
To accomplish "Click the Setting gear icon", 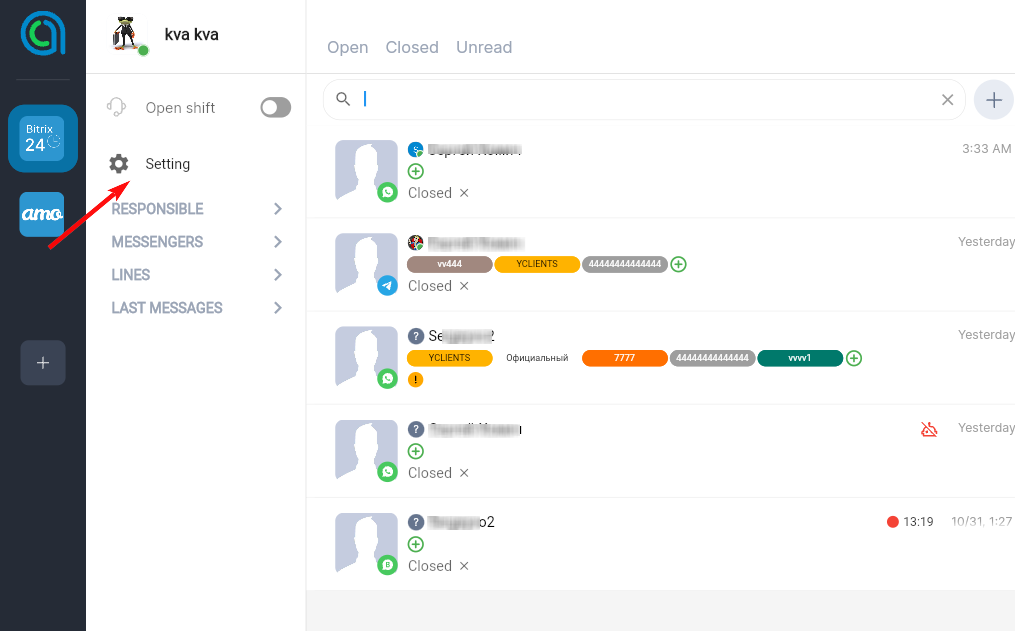I will (x=119, y=164).
